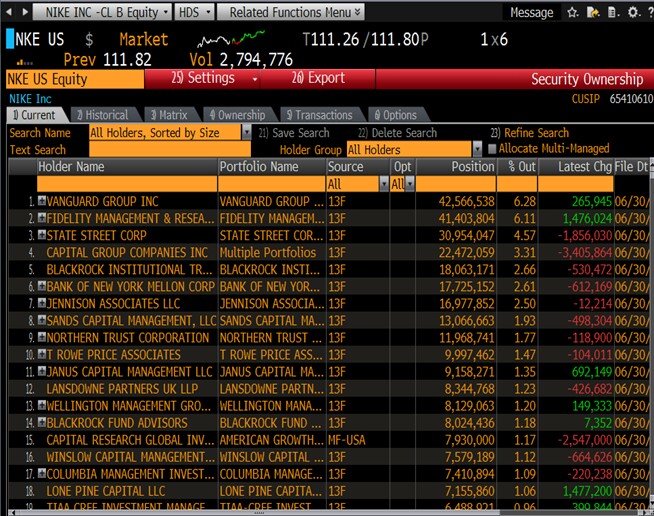This screenshot has height=516, width=654.
Task: Select Capital Group Companies Inc row
Action: tap(330, 252)
